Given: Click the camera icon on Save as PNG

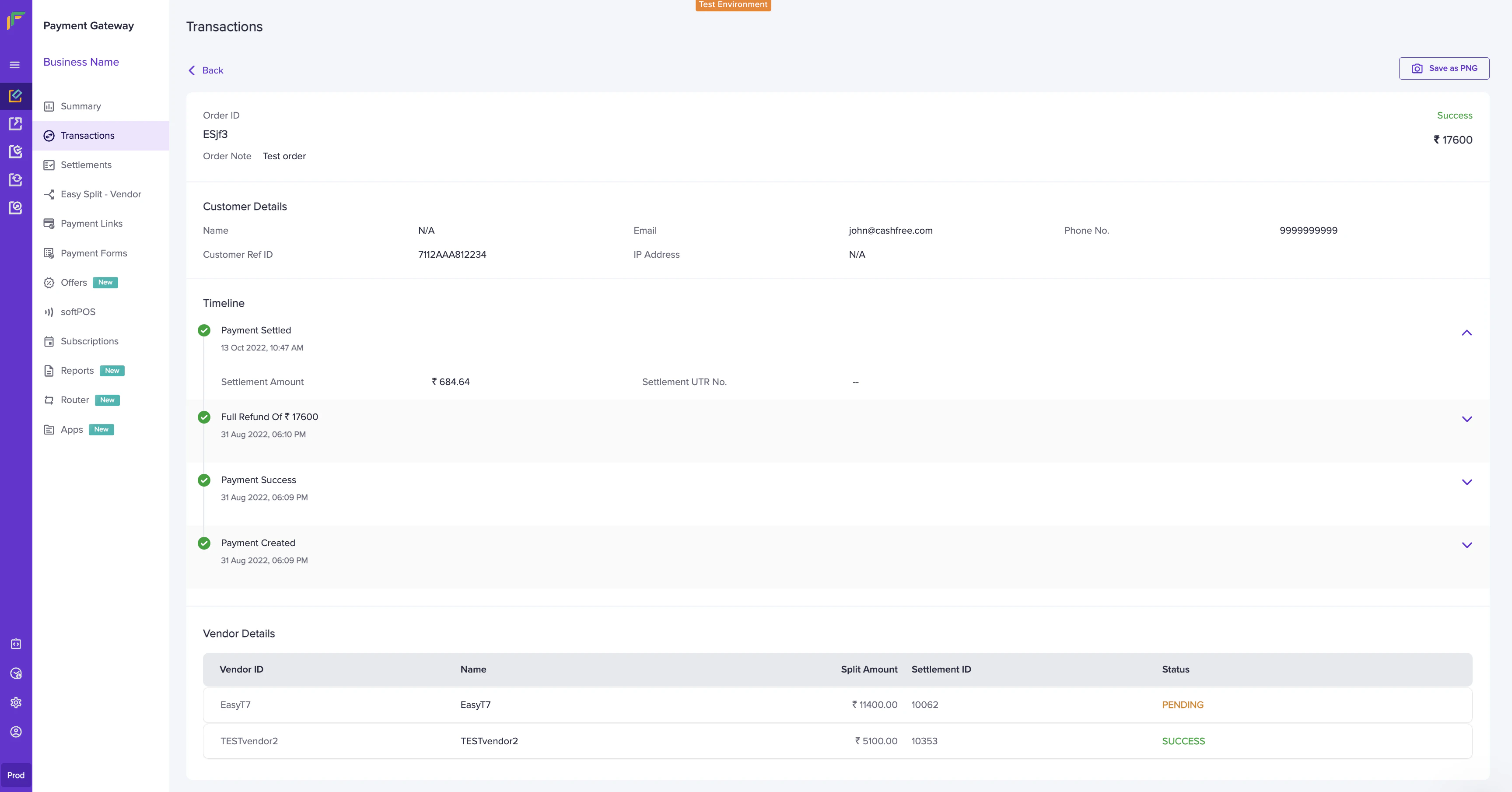Looking at the screenshot, I should coord(1417,69).
